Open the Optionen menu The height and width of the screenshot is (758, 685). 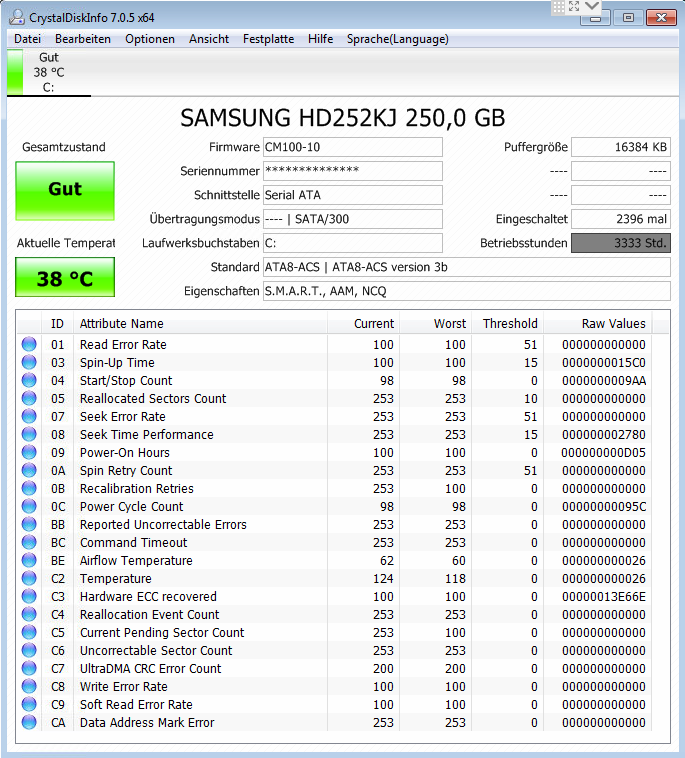coord(150,39)
